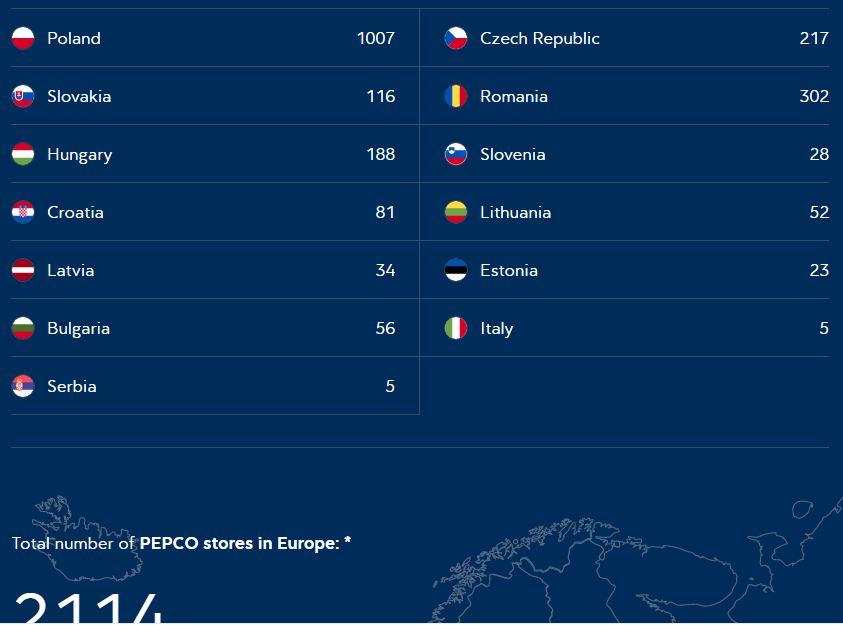The image size is (843, 625).
Task: Click the Poland flag icon
Action: click(x=23, y=38)
